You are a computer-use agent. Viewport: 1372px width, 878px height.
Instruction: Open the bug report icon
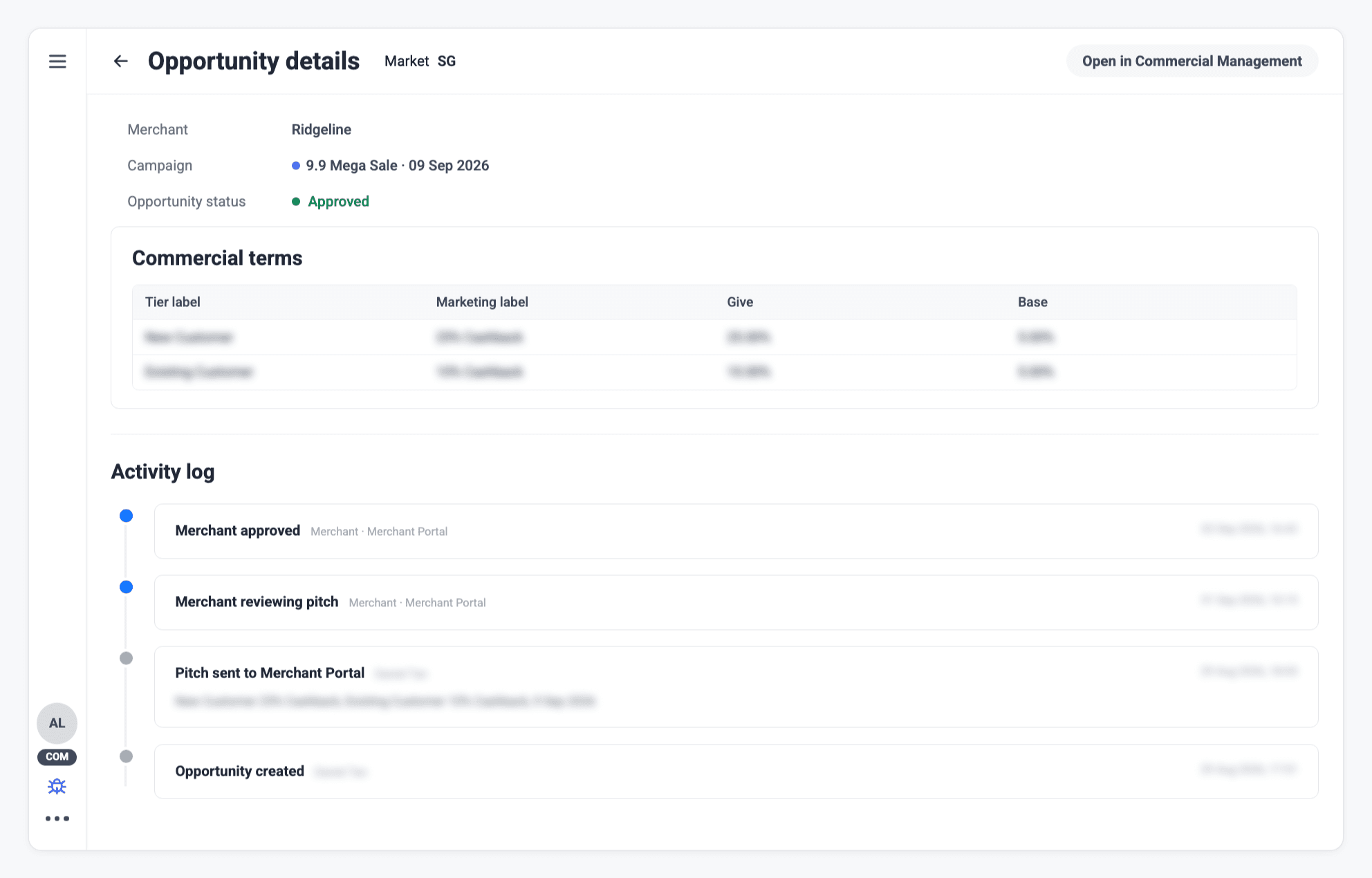point(57,787)
